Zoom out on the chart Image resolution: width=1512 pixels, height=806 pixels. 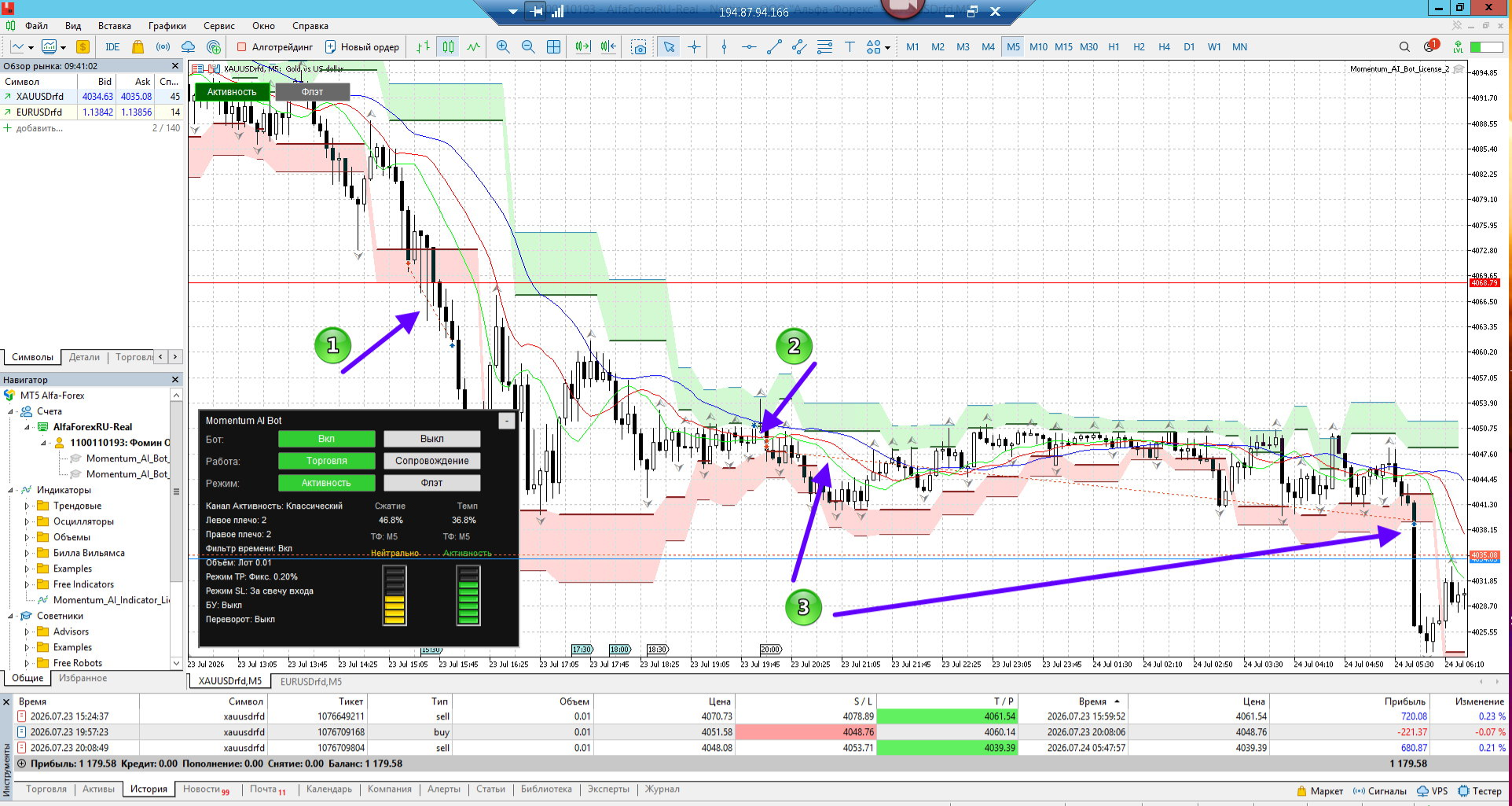[x=528, y=47]
